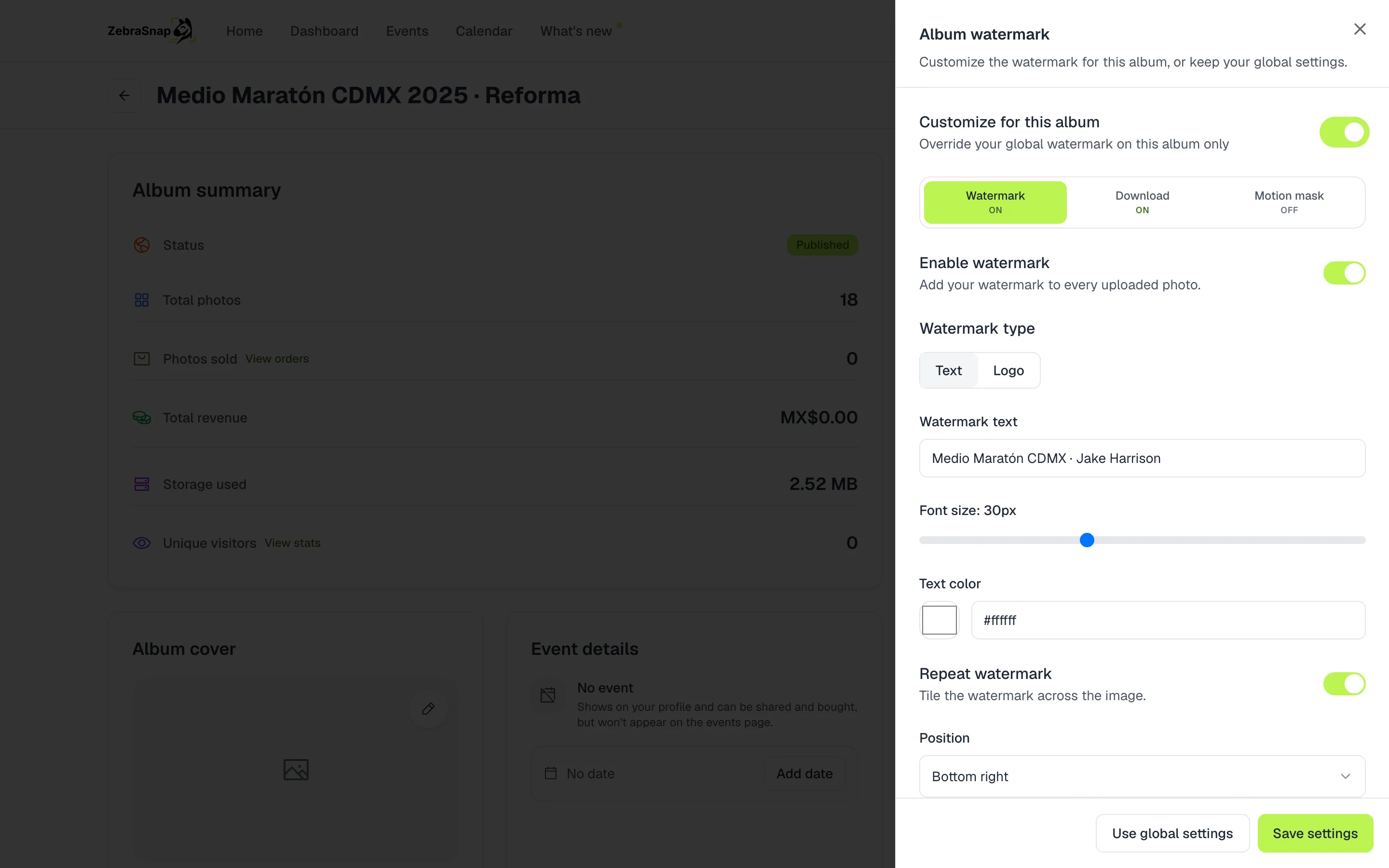
Task: Switch to the Motion mask tab
Action: point(1289,202)
